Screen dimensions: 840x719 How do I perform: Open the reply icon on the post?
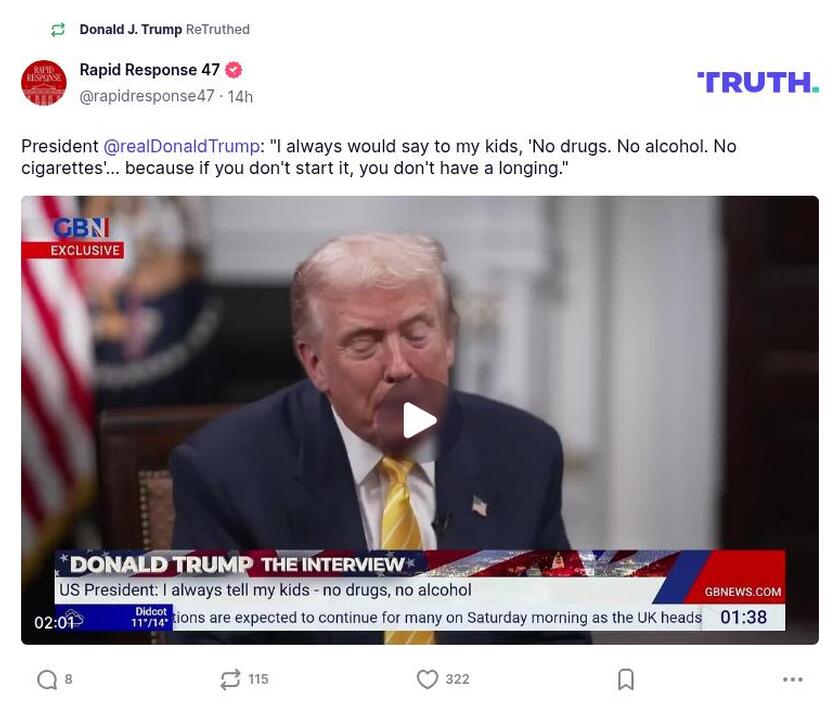[46, 678]
